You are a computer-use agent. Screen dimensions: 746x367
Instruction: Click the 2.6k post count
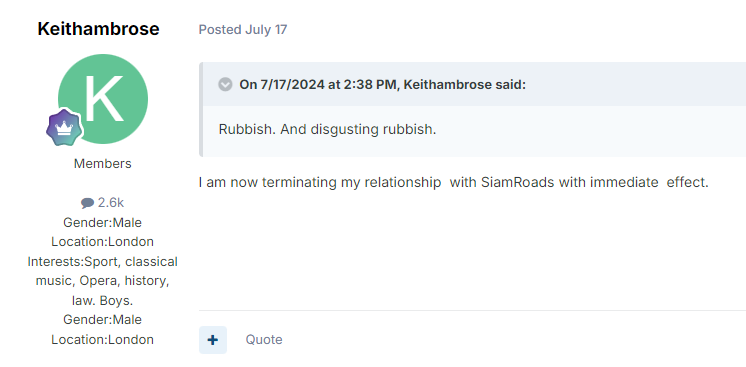click(111, 203)
